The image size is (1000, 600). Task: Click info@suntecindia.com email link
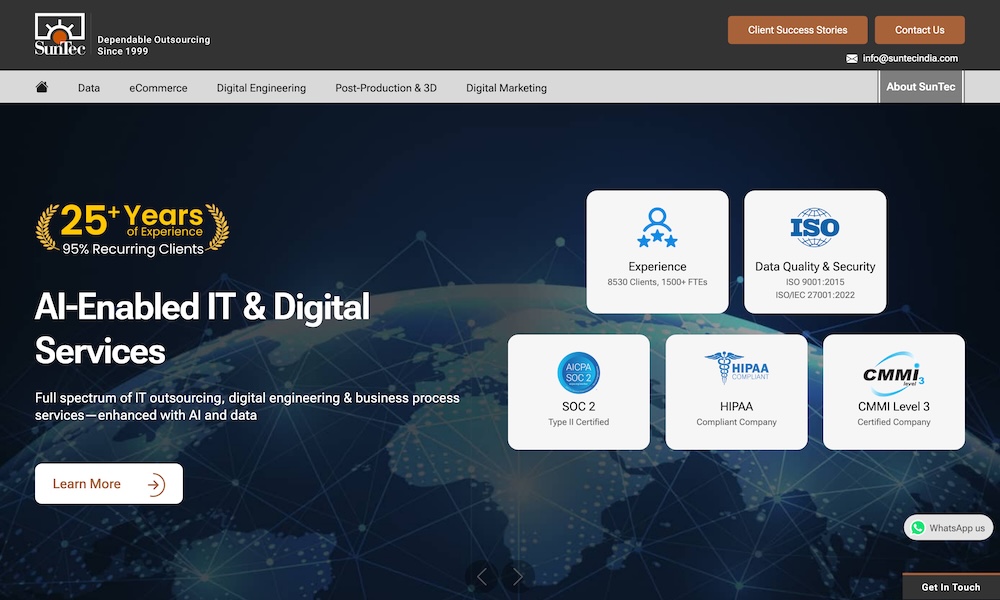[x=910, y=59]
